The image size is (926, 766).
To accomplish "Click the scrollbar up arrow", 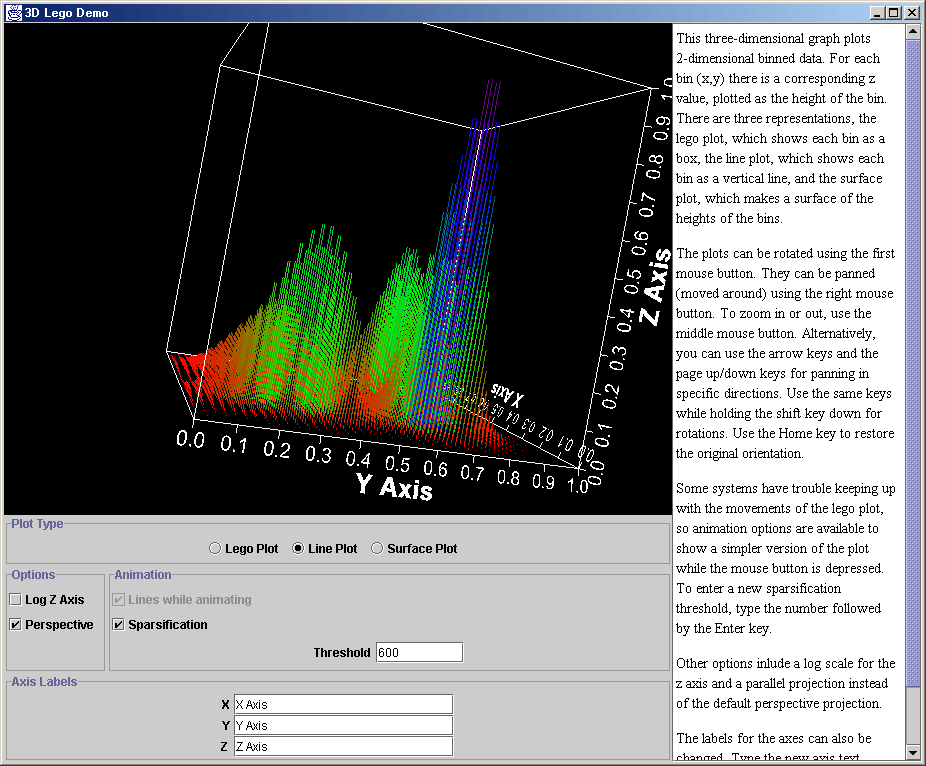I will [x=913, y=32].
